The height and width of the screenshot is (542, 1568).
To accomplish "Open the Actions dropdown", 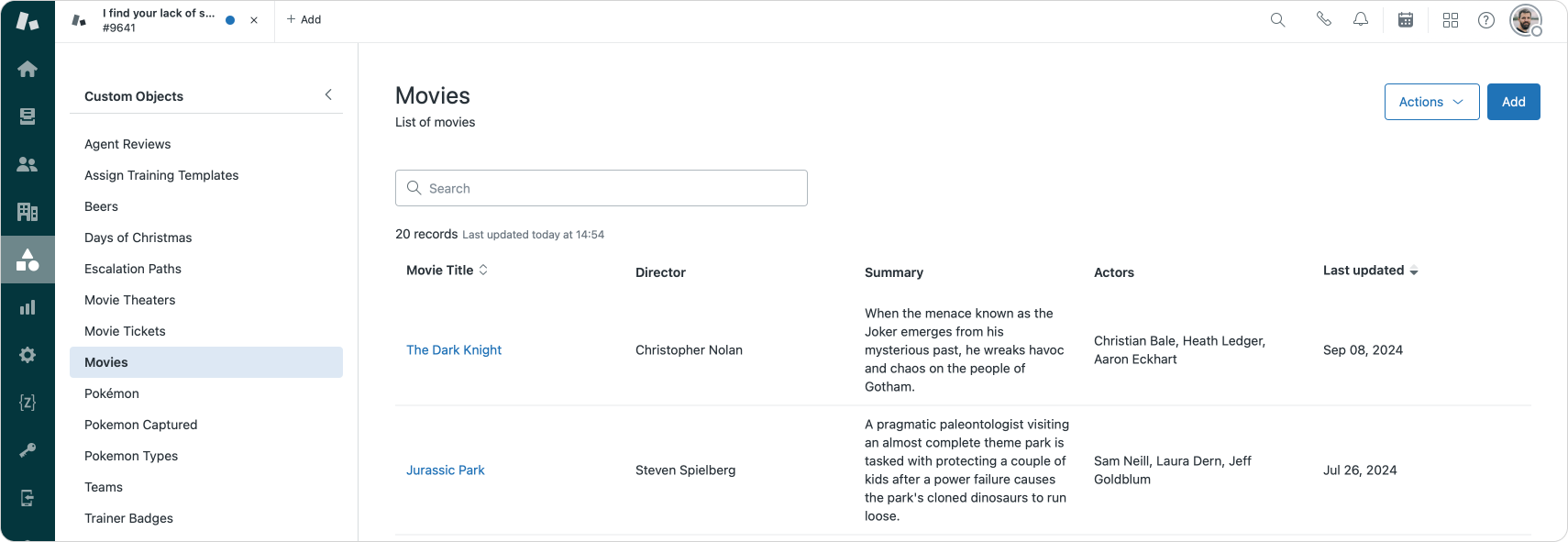I will point(1431,102).
